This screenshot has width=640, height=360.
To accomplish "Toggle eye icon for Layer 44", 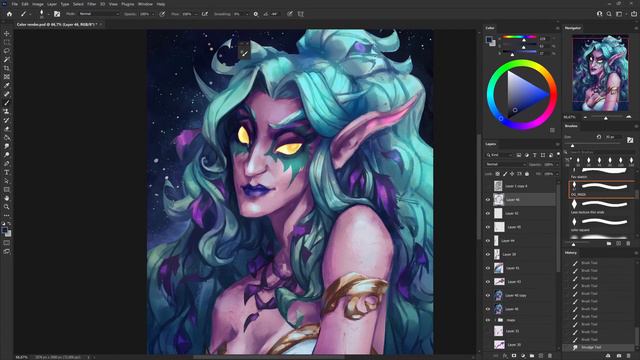I will tap(488, 241).
